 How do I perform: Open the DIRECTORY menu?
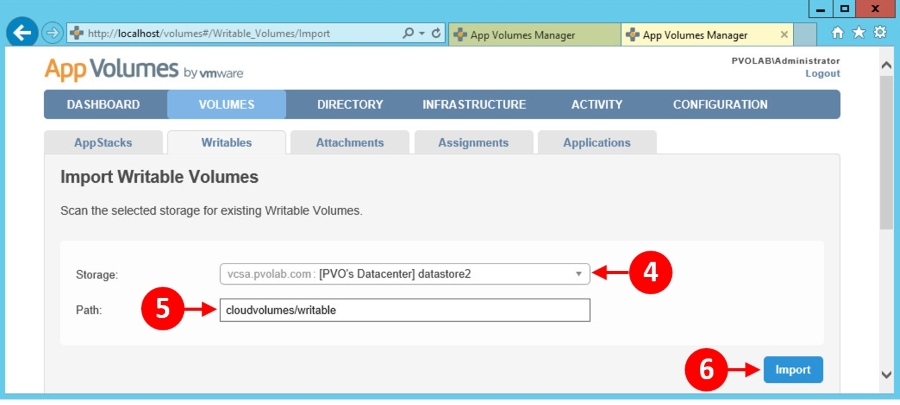(x=350, y=104)
